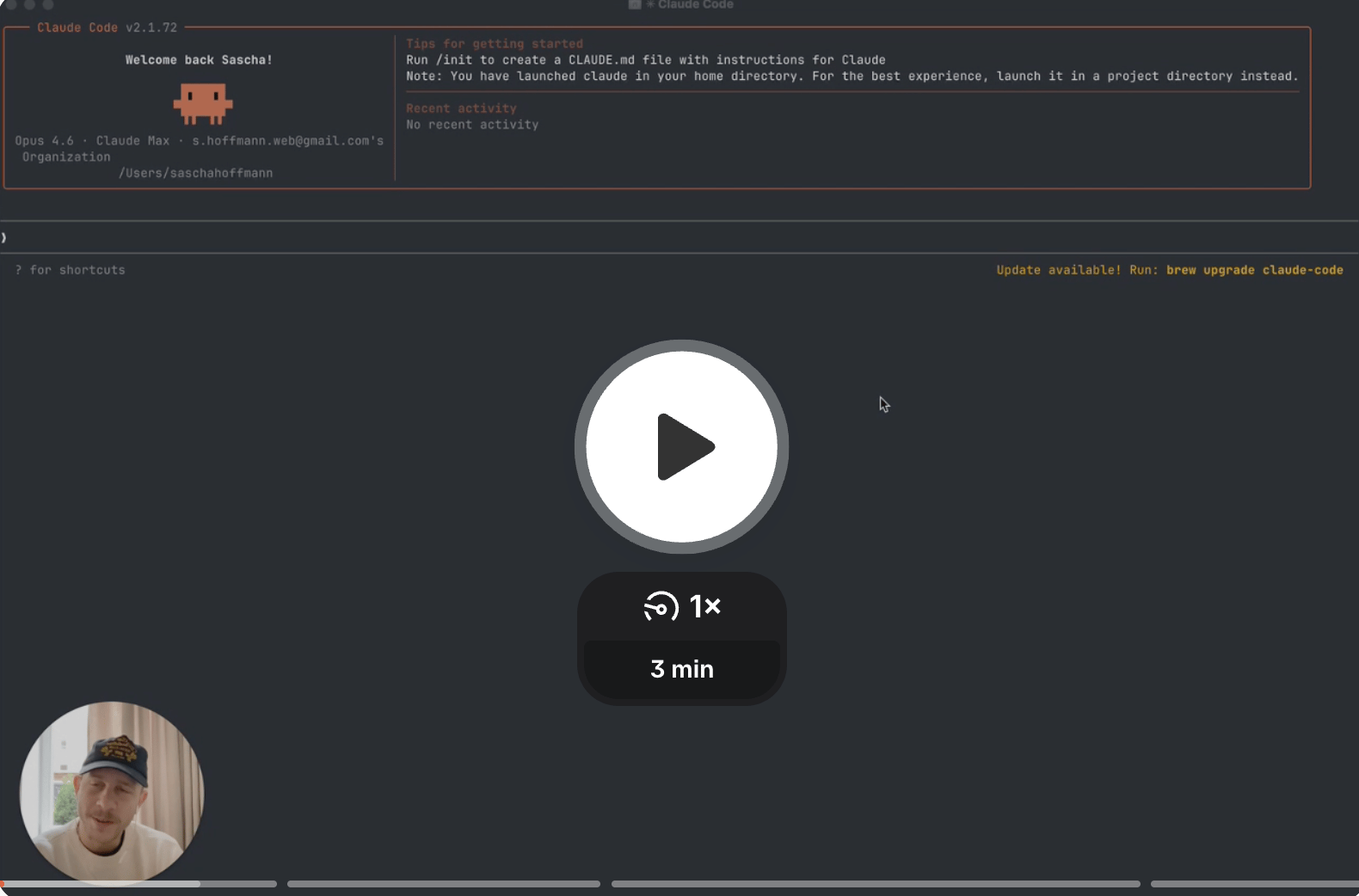Click the "3 min" duration label
Image resolution: width=1359 pixels, height=896 pixels.
pyautogui.click(x=682, y=669)
